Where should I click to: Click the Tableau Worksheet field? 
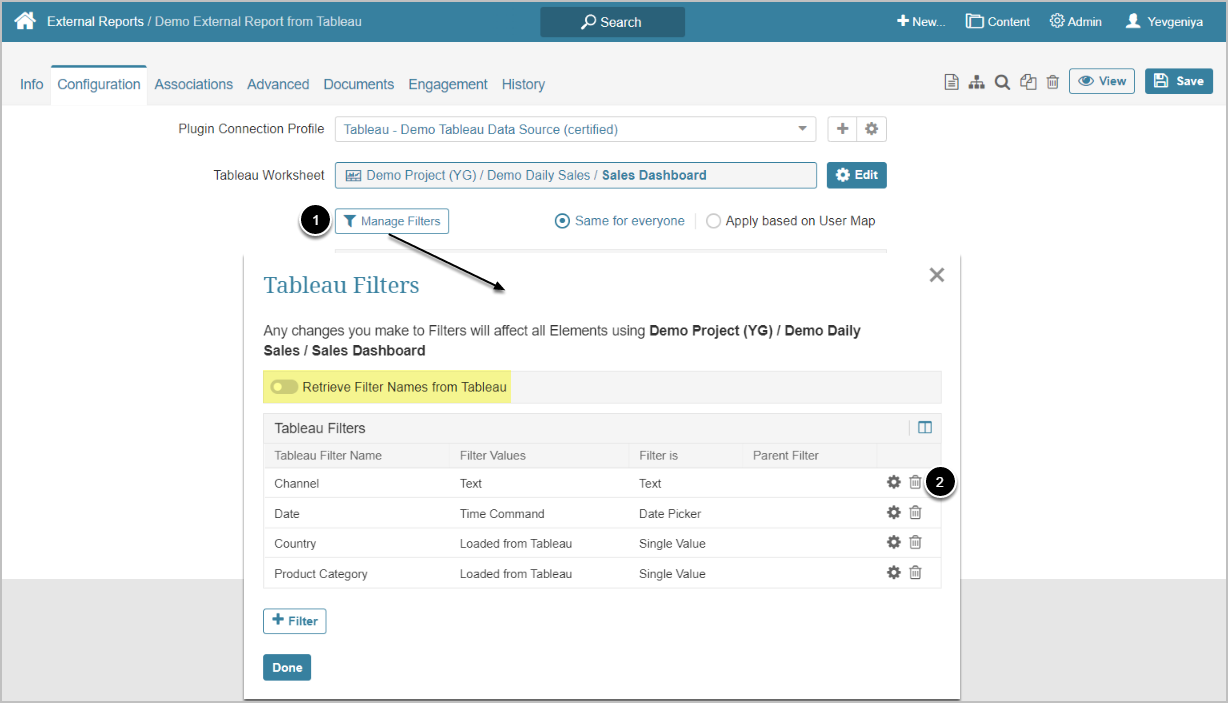coord(575,175)
